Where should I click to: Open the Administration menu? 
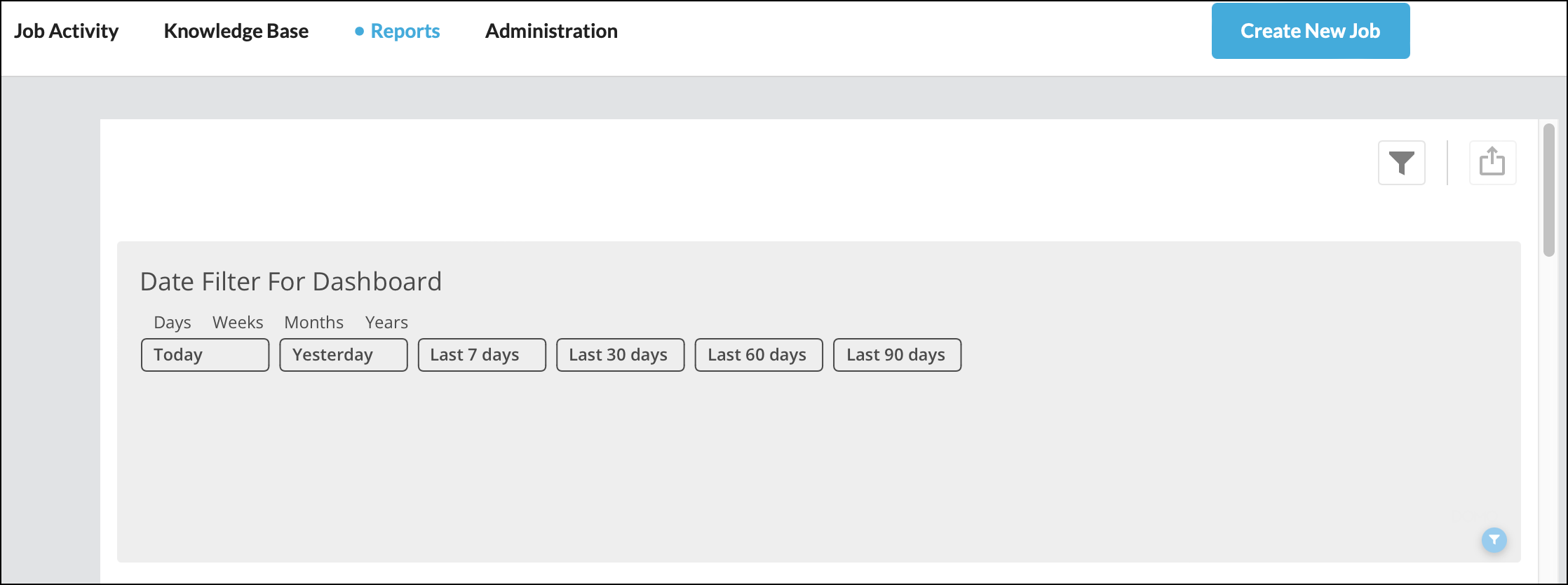click(551, 31)
